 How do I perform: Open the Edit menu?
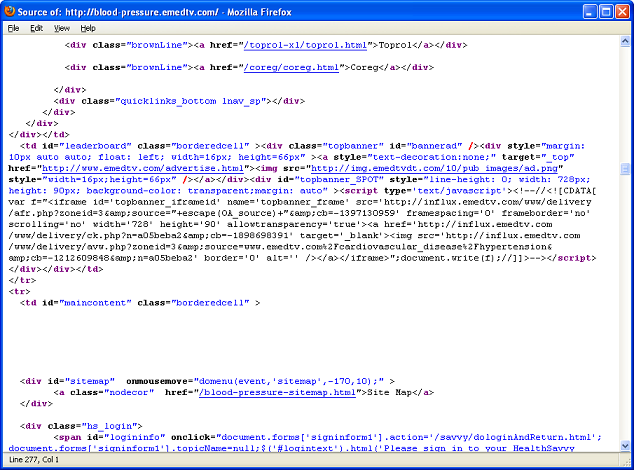pos(36,28)
